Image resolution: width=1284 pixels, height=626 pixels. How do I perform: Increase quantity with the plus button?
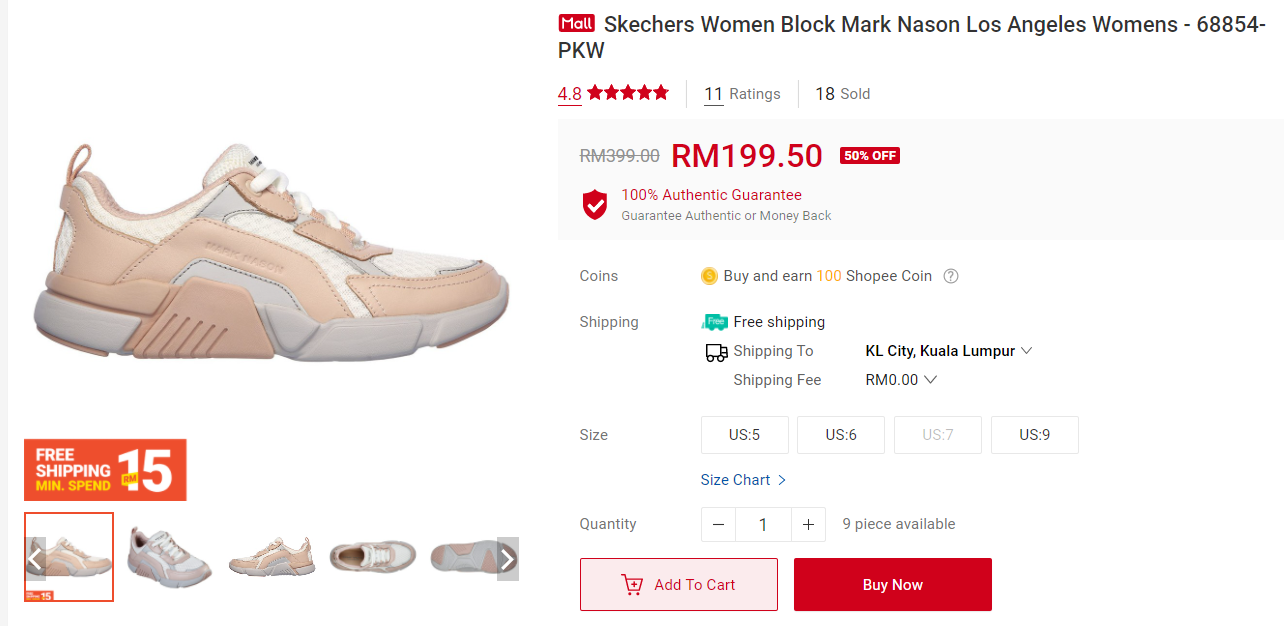(808, 524)
